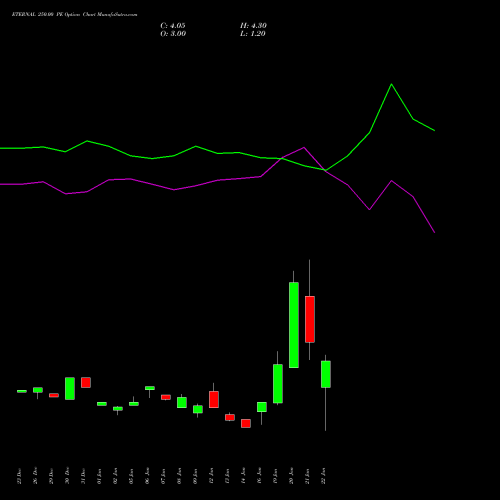Viewport: 500px width, 500px height.
Task: Click the 09 Jan date label
Action: 195,476
